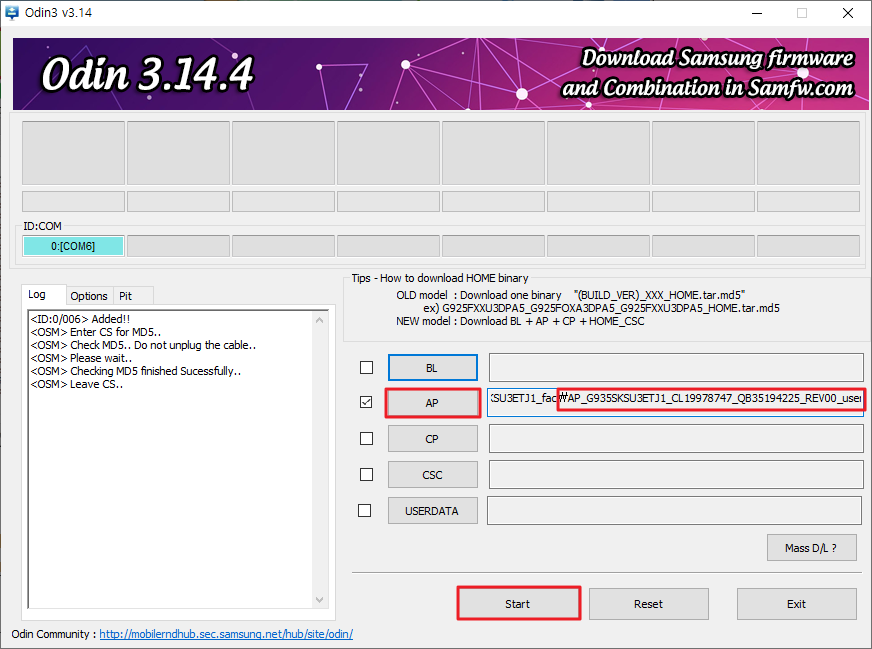Check the USERDATA checkbox

pos(365,511)
